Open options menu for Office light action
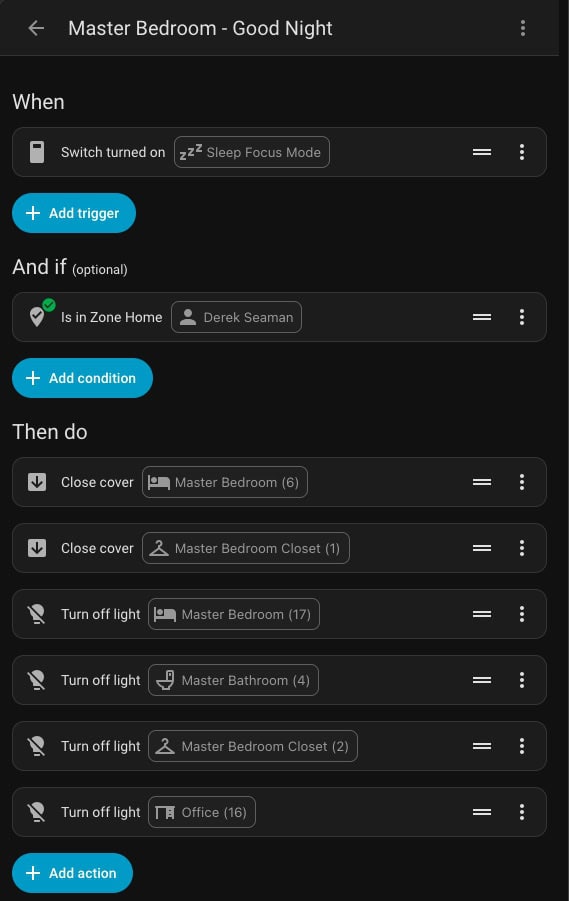This screenshot has width=569, height=901. click(522, 812)
